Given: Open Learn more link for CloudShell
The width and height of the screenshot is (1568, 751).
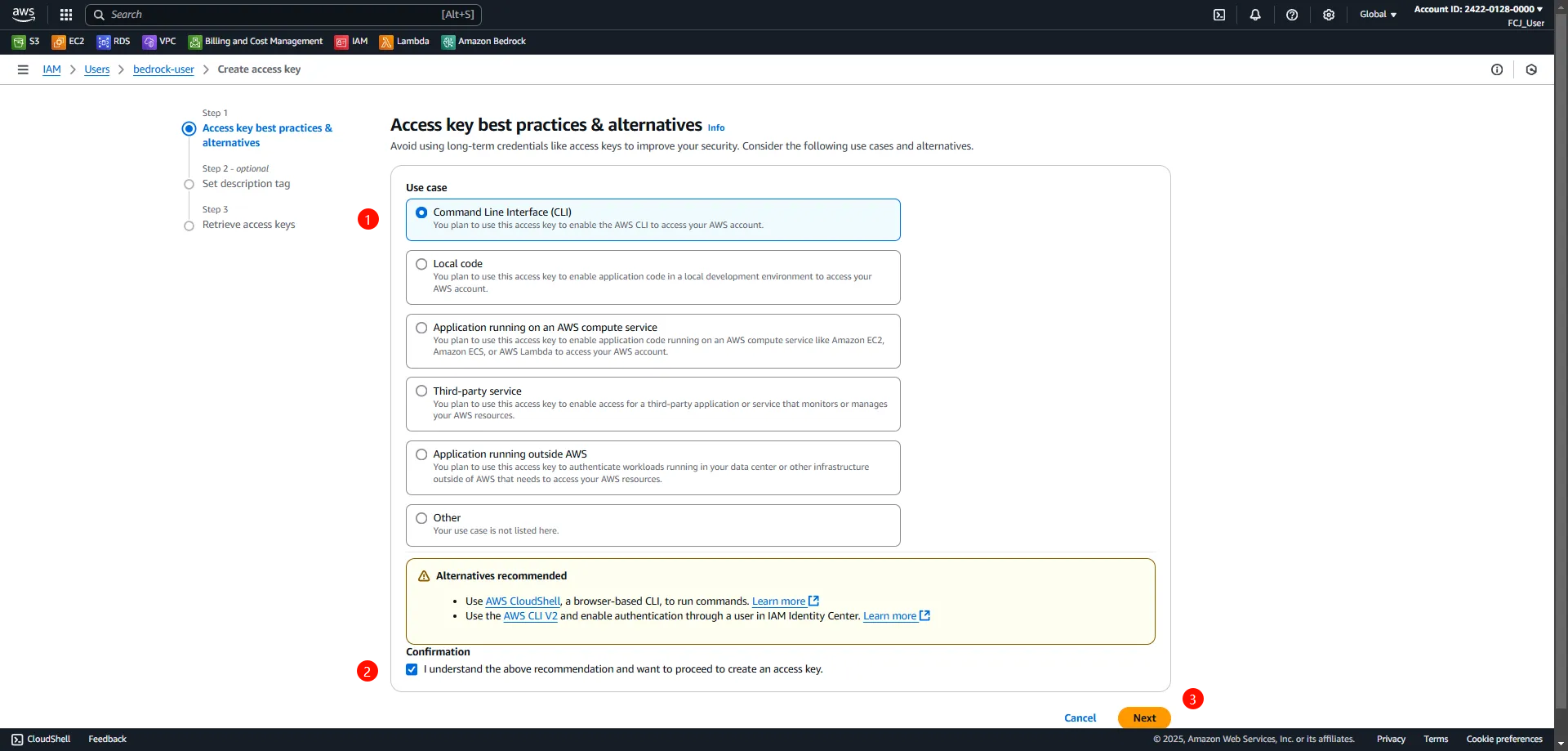Looking at the screenshot, I should click(785, 601).
